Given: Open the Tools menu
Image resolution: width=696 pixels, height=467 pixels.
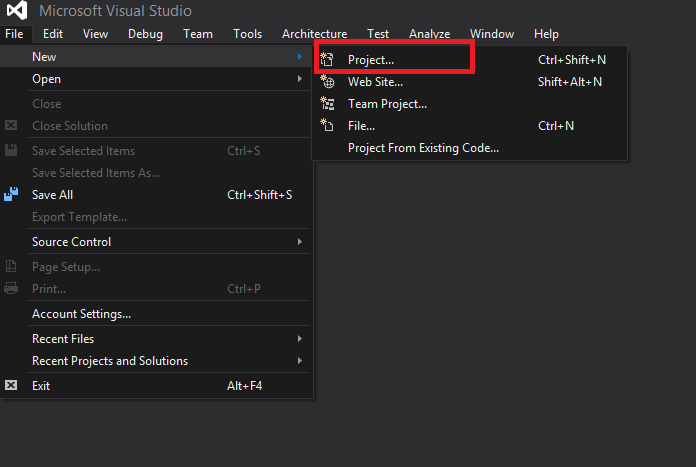Looking at the screenshot, I should tap(248, 34).
